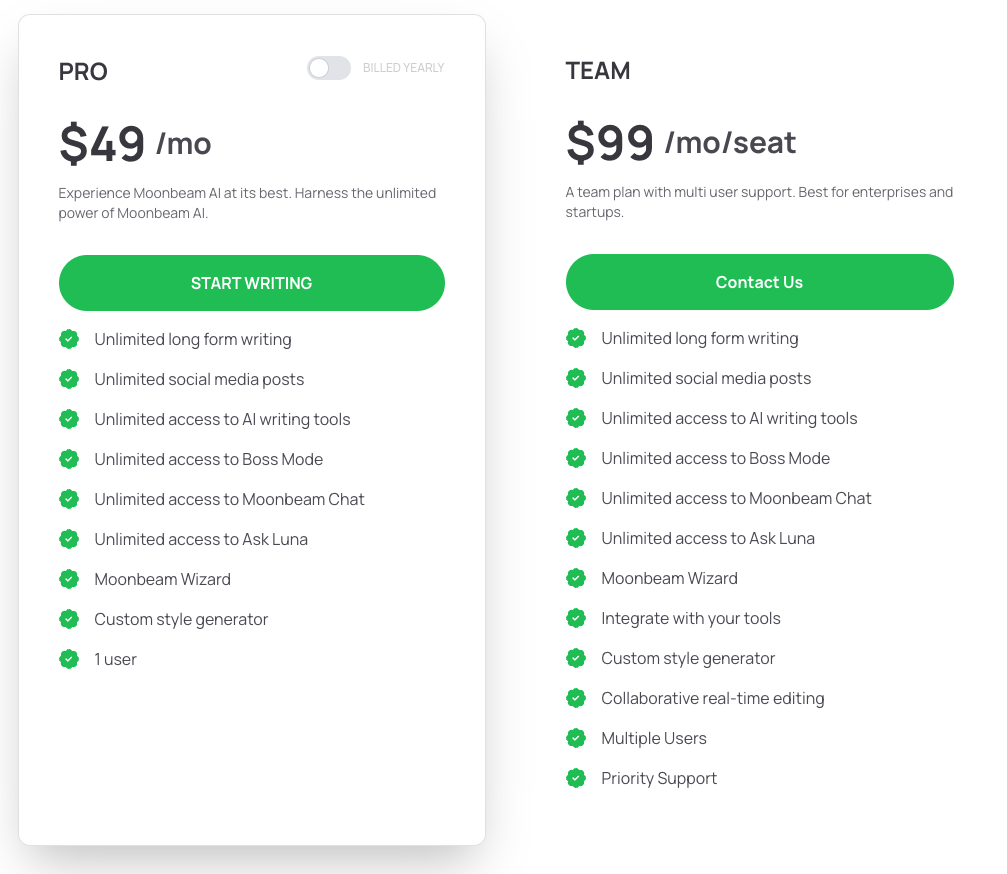Click the PRO plan heading
Image resolution: width=1007 pixels, height=874 pixels.
(x=83, y=72)
